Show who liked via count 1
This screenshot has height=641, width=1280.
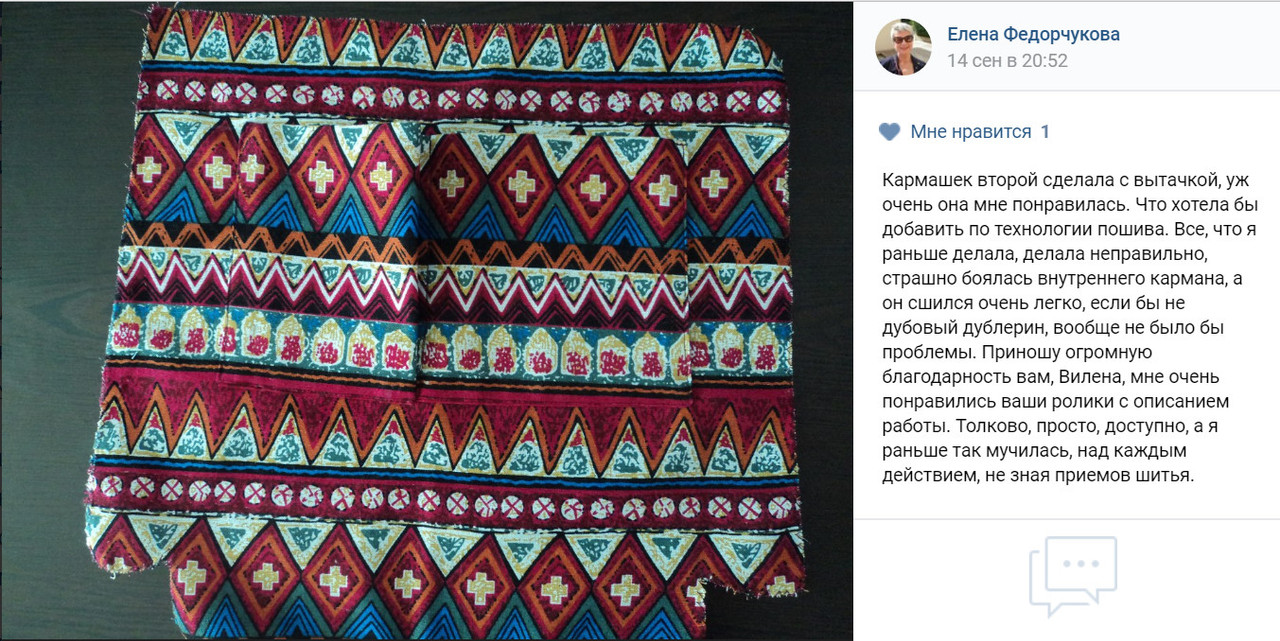1045,132
